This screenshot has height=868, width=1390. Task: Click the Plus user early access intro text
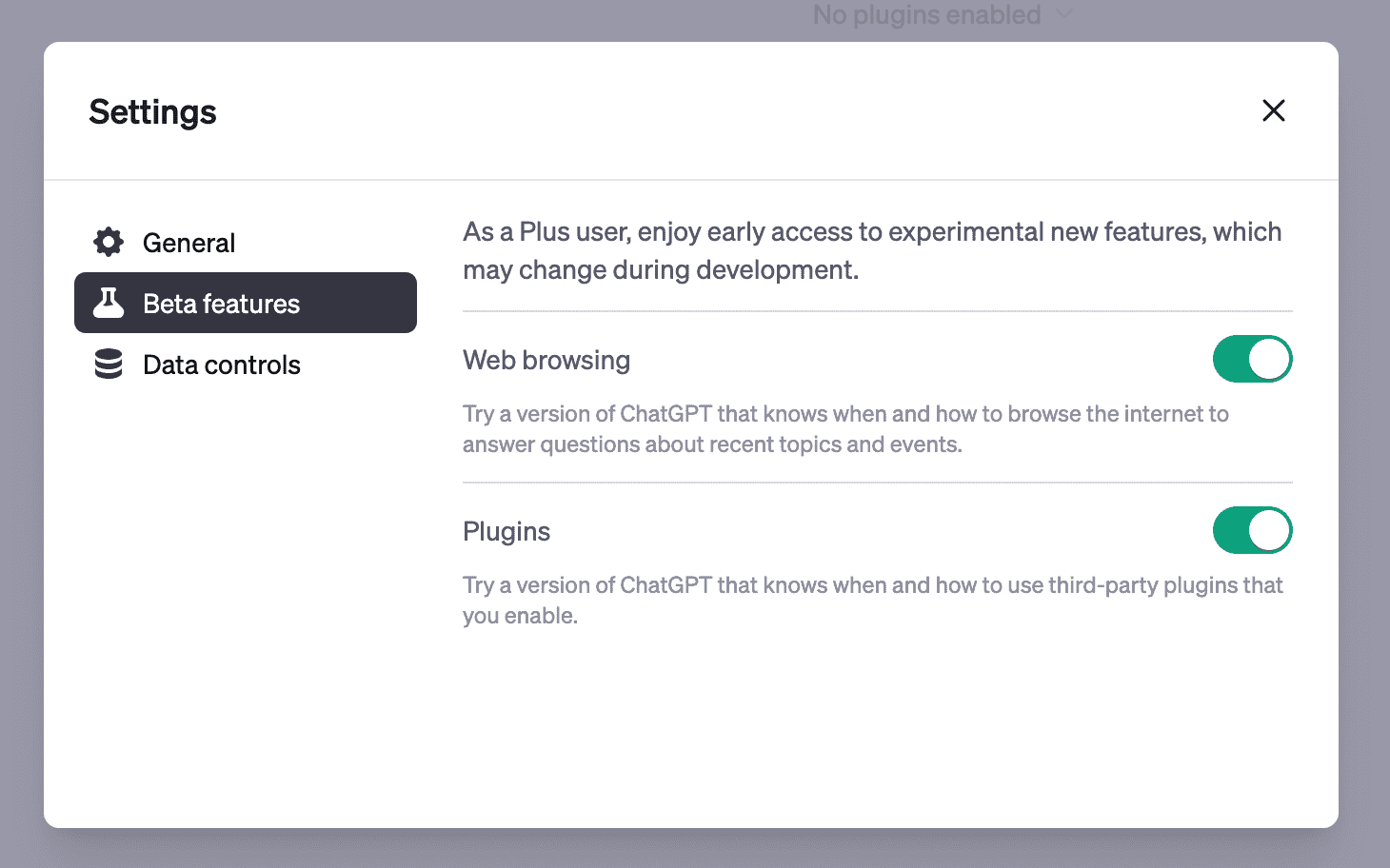point(872,250)
